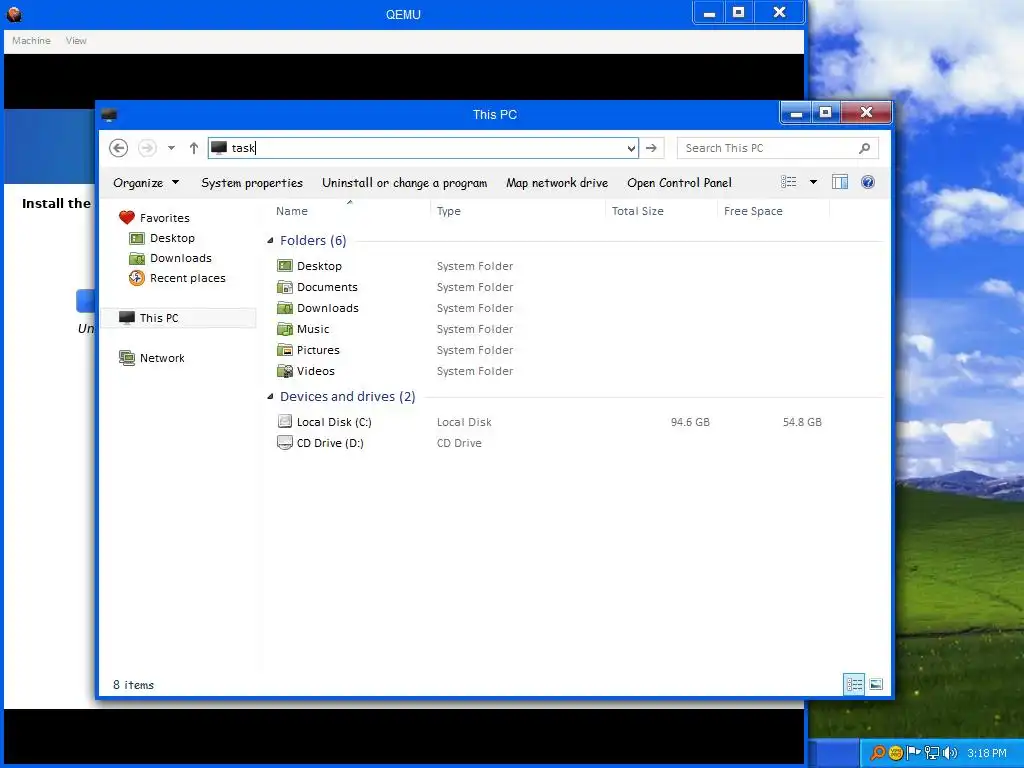Viewport: 1024px width, 768px height.
Task: Click the magnifier icon in the search box
Action: pyautogui.click(x=865, y=148)
